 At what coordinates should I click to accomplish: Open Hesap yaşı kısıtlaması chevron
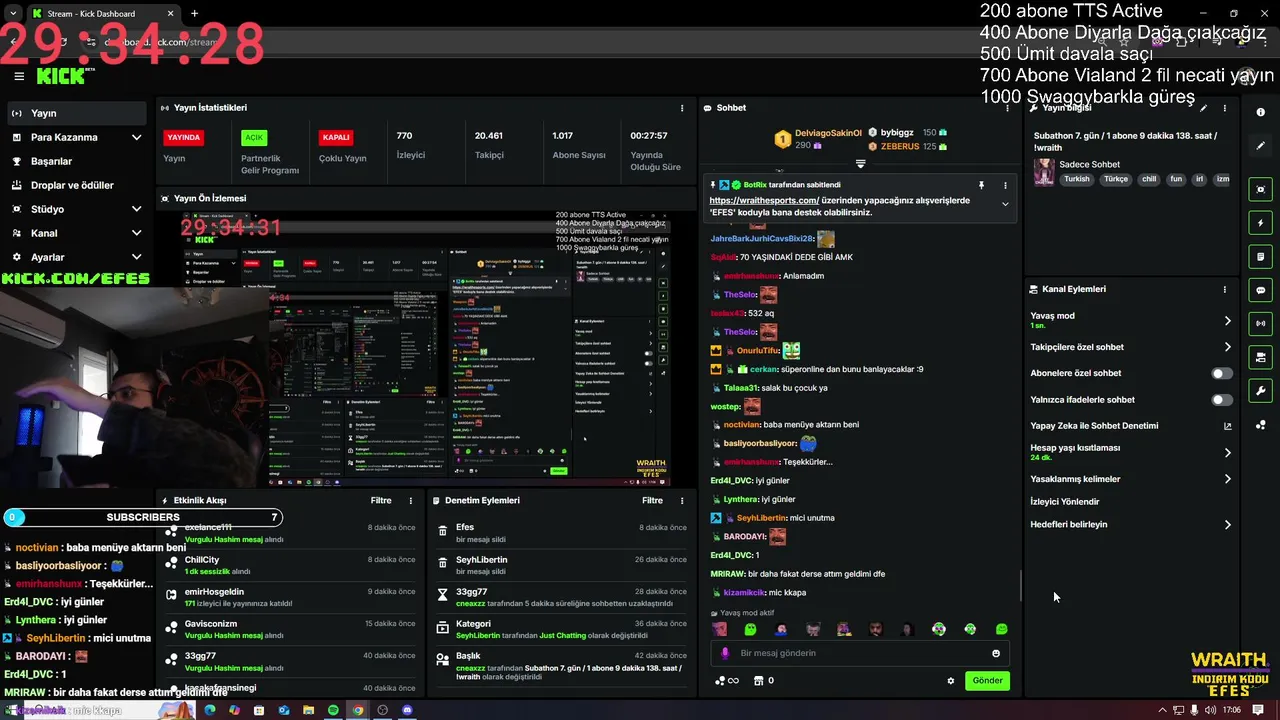tap(1228, 453)
